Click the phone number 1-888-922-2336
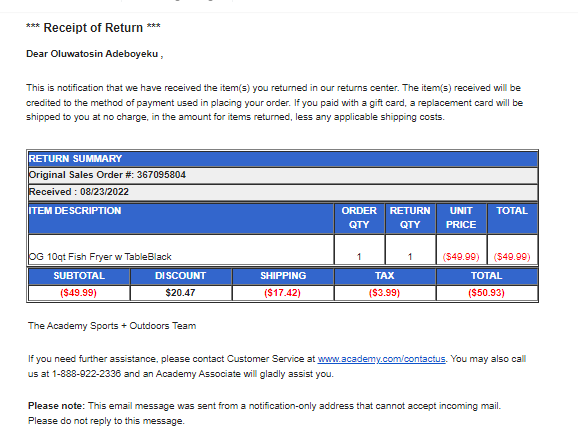578x433 pixels. pyautogui.click(x=87, y=374)
